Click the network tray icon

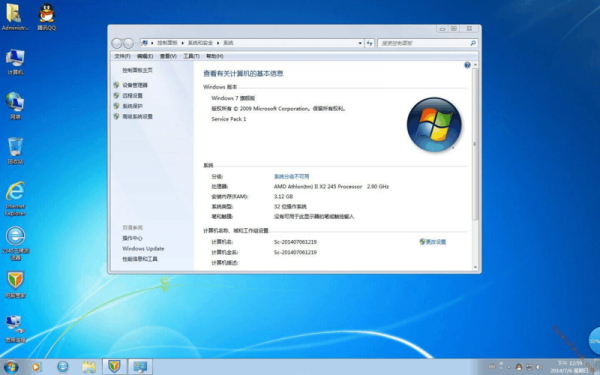529,367
